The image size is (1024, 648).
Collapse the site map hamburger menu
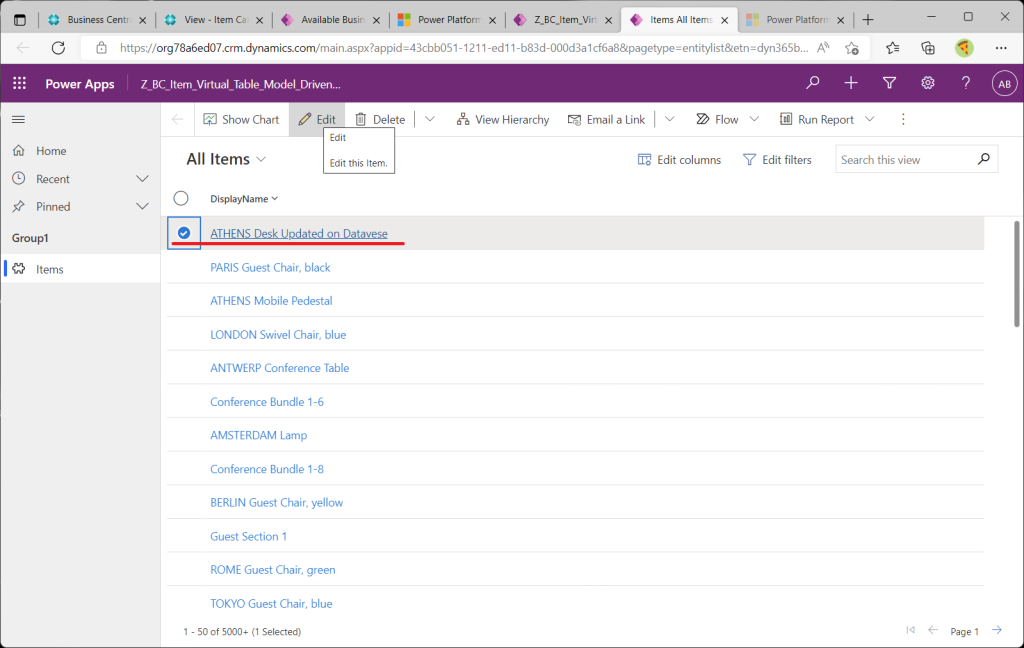(18, 120)
